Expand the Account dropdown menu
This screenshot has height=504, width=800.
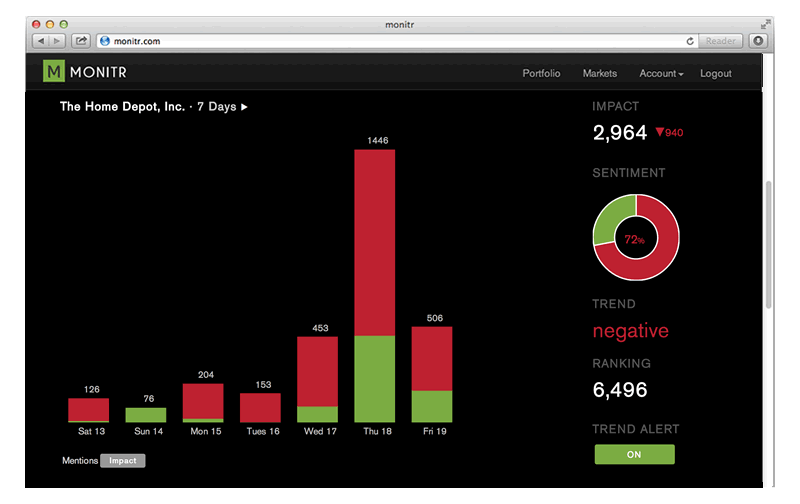pyautogui.click(x=661, y=73)
